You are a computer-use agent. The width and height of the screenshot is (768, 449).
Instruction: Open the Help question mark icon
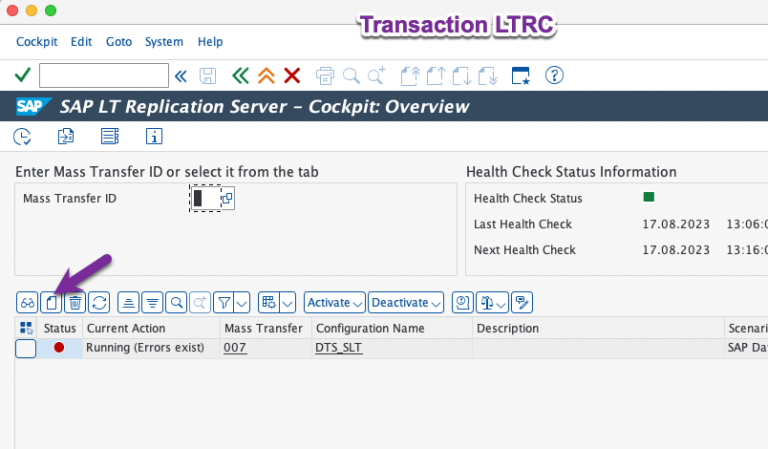pyautogui.click(x=554, y=75)
